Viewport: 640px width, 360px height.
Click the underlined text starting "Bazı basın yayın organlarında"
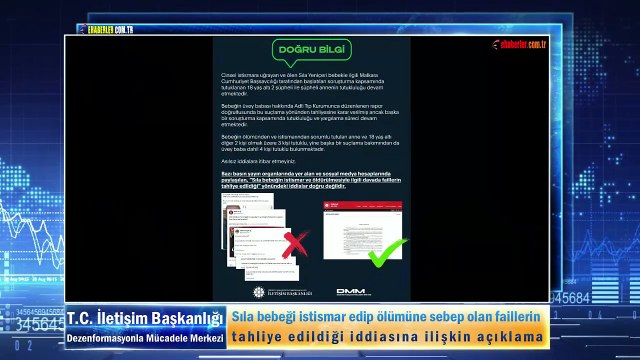pos(311,180)
